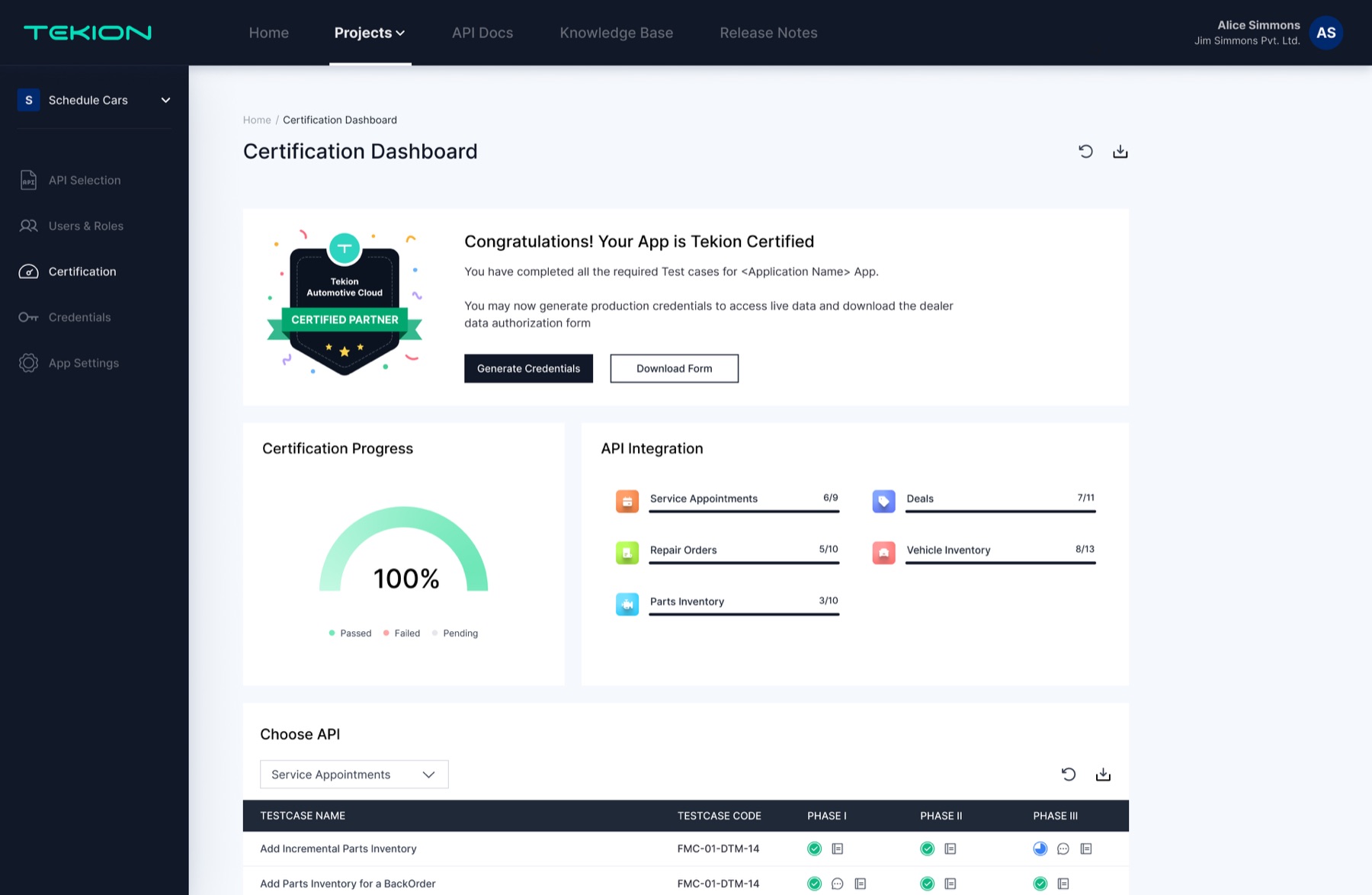Click the Generate Credentials button
This screenshot has width=1372, height=895.
(x=528, y=368)
